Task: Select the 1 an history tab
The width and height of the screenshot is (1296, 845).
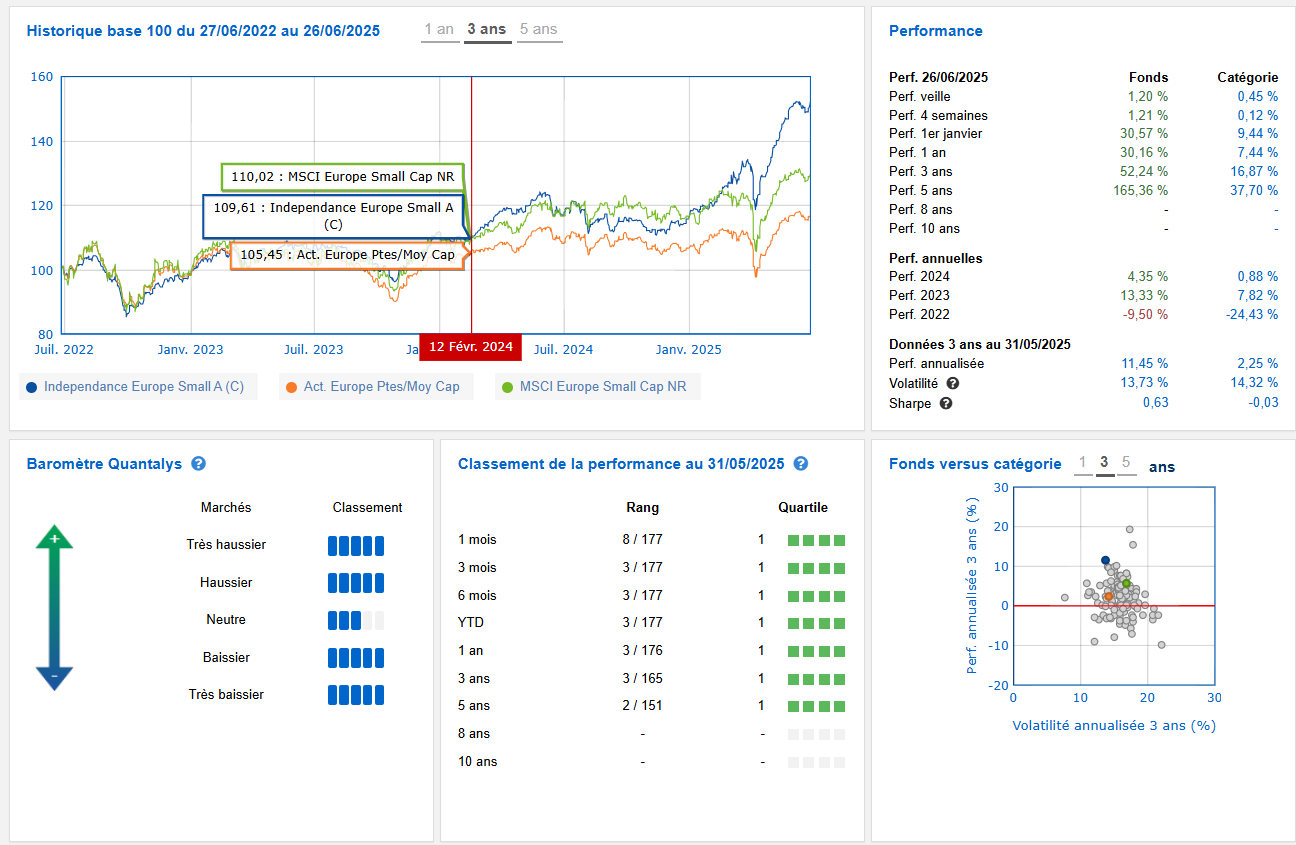Action: coord(440,30)
